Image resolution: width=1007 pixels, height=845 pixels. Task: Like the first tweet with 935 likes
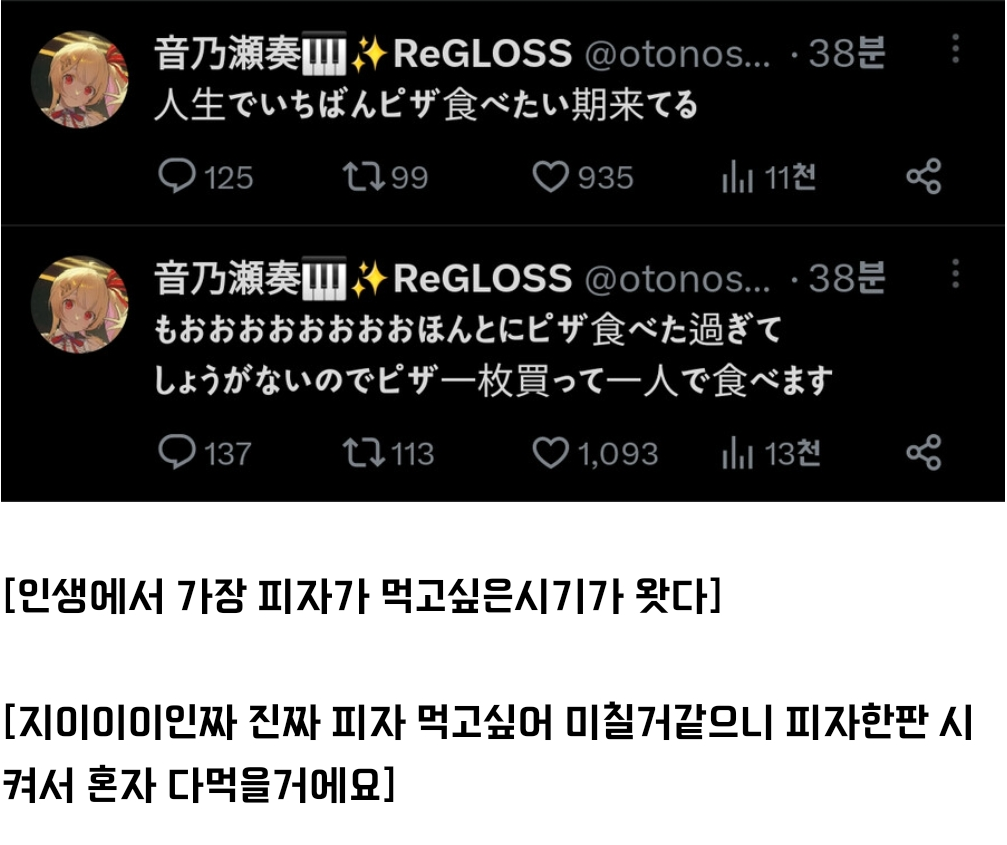click(x=550, y=177)
